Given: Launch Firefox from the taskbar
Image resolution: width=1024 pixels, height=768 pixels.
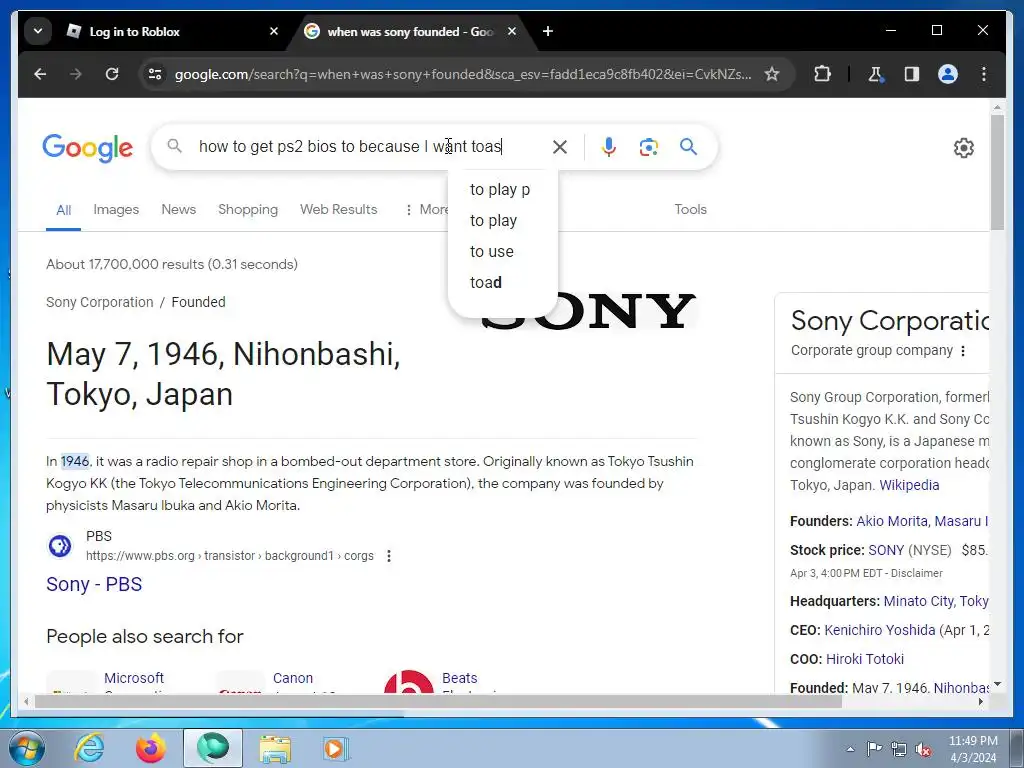Looking at the screenshot, I should (150, 748).
